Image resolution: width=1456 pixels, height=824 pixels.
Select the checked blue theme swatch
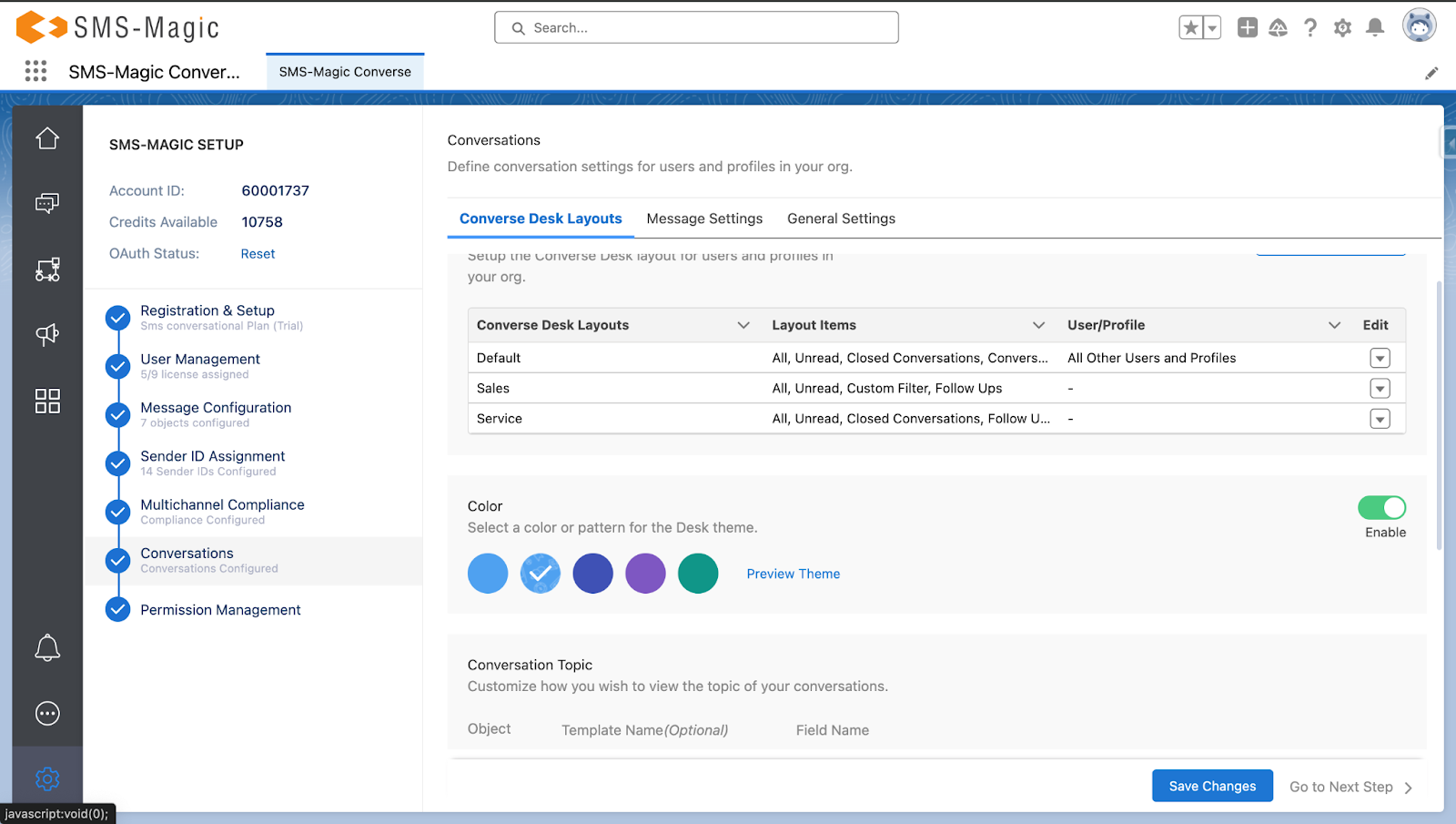(x=541, y=574)
